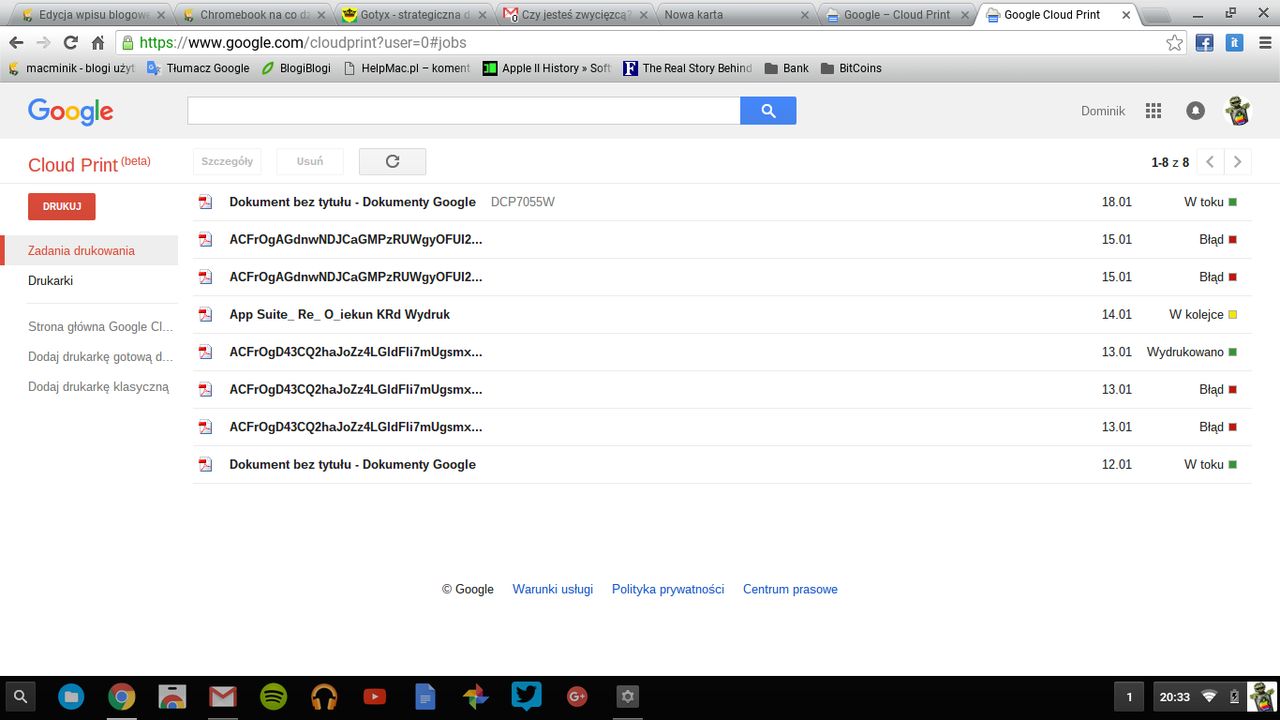The height and width of the screenshot is (720, 1280).
Task: Open the Bank bookmarks folder
Action: pos(786,68)
